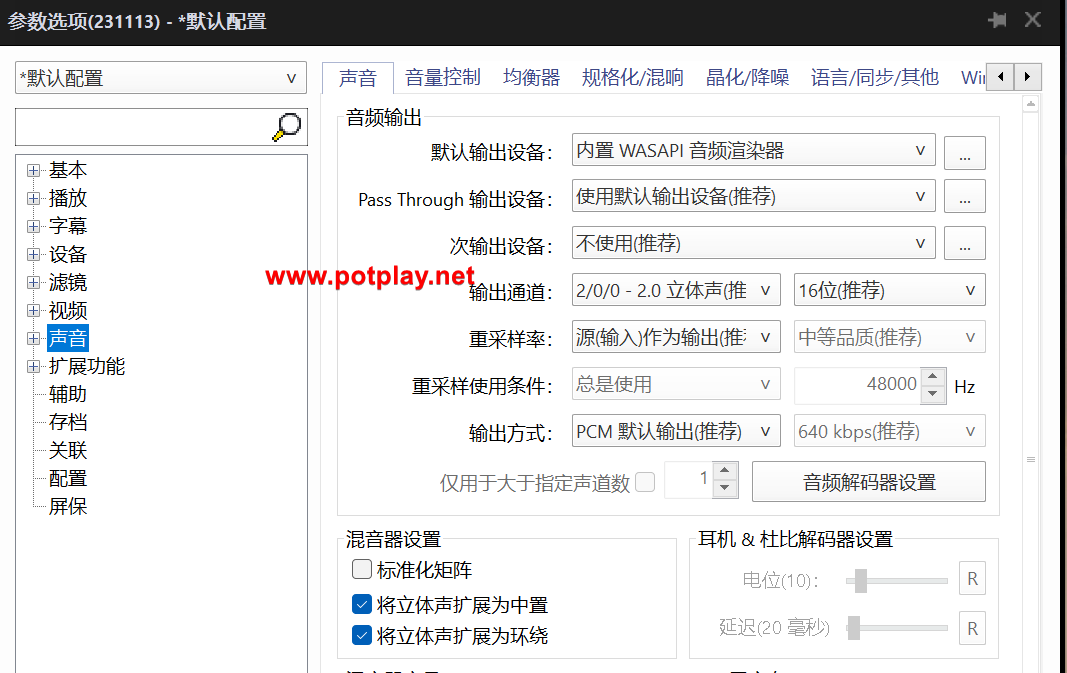Close the 参数选项 window
Image resolution: width=1067 pixels, height=673 pixels.
pyautogui.click(x=1032, y=20)
